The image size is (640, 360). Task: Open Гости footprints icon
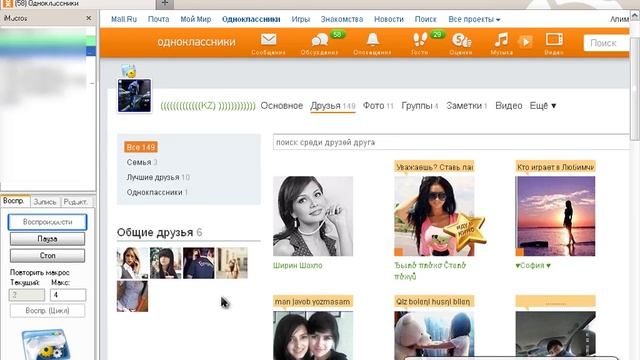(420, 40)
